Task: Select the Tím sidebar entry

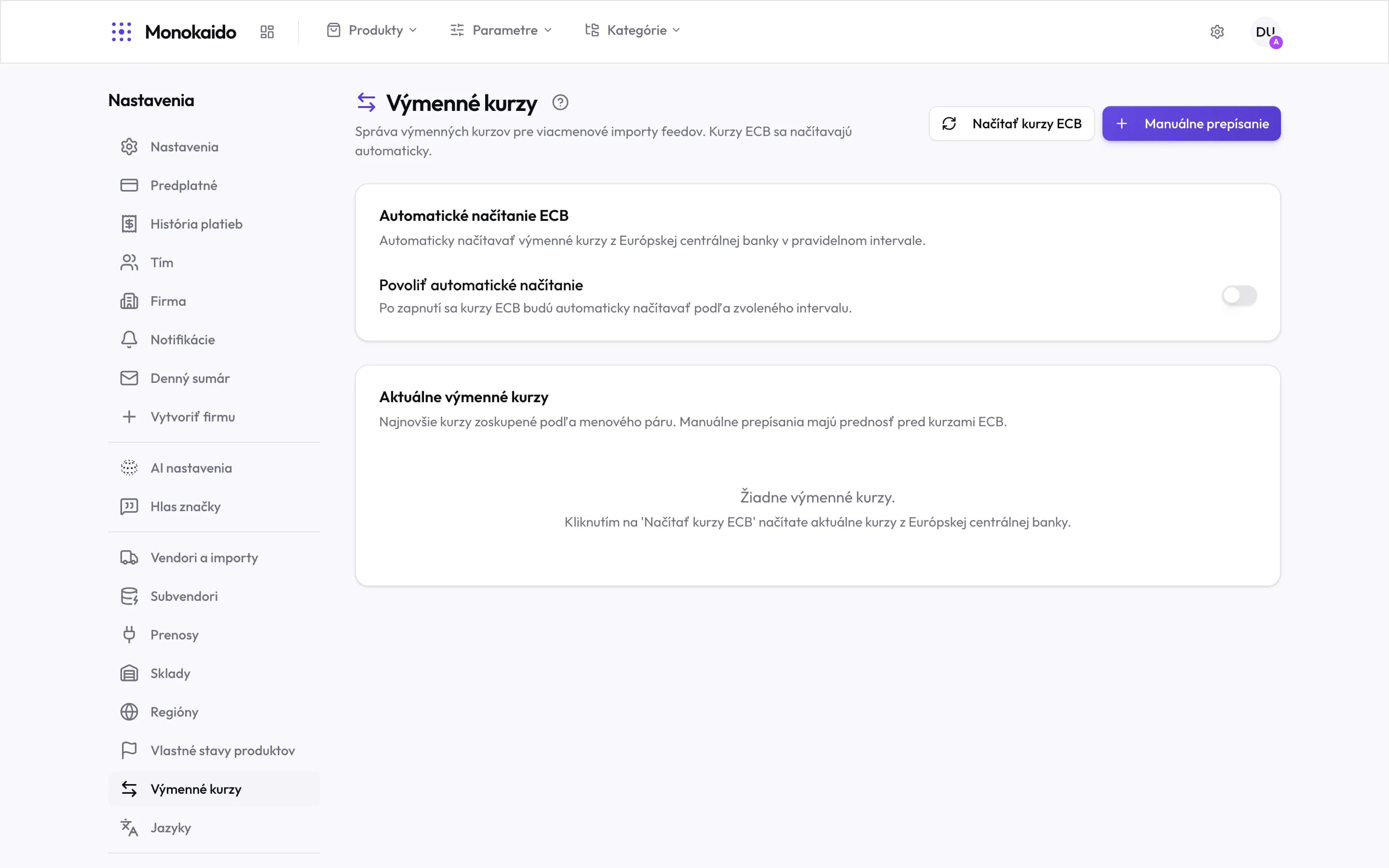Action: [214, 262]
